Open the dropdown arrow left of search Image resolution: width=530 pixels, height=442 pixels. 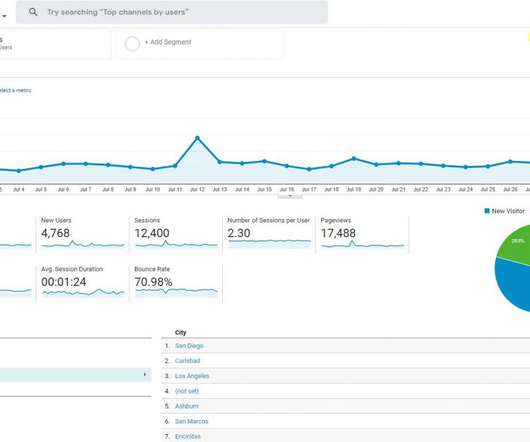pos(4,16)
